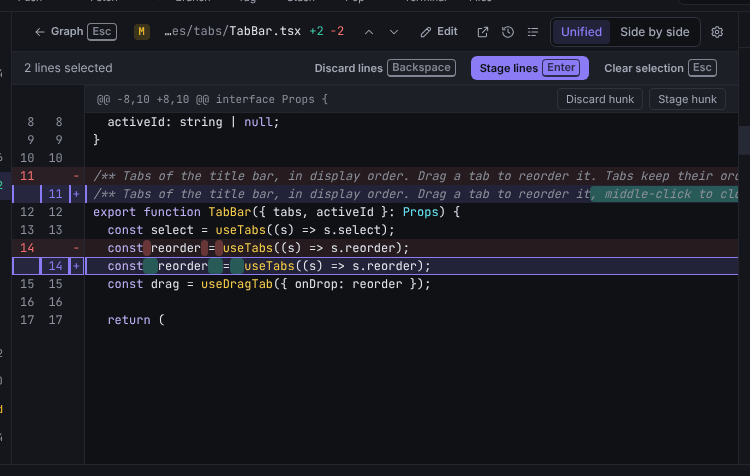Open diff settings gear icon
This screenshot has width=750, height=476.
(717, 32)
